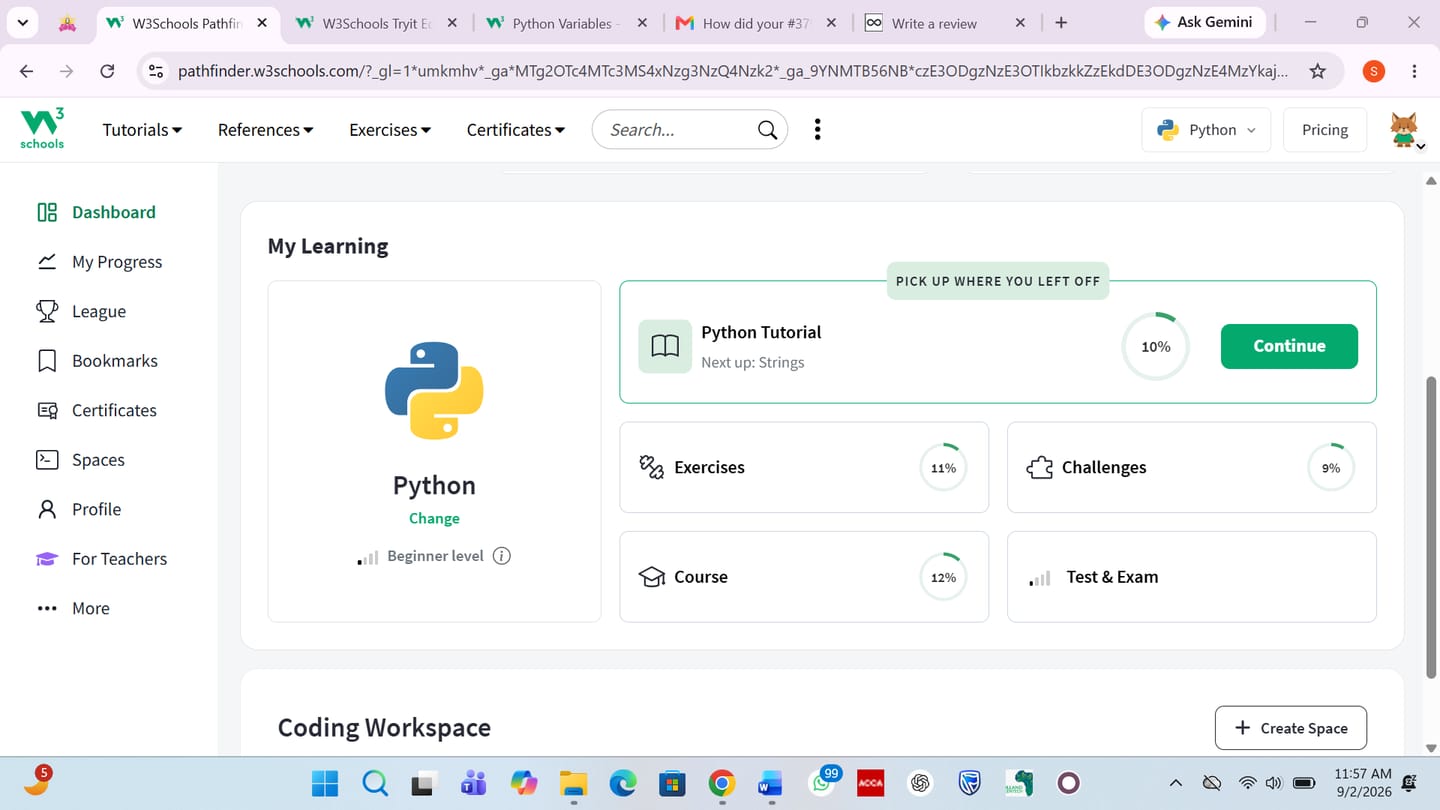Click the browser address bar URL
Screen dimensions: 1440x810
(733, 71)
